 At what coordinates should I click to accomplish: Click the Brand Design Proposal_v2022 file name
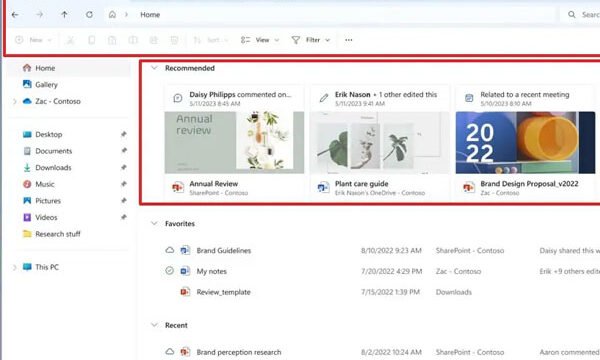pos(529,184)
